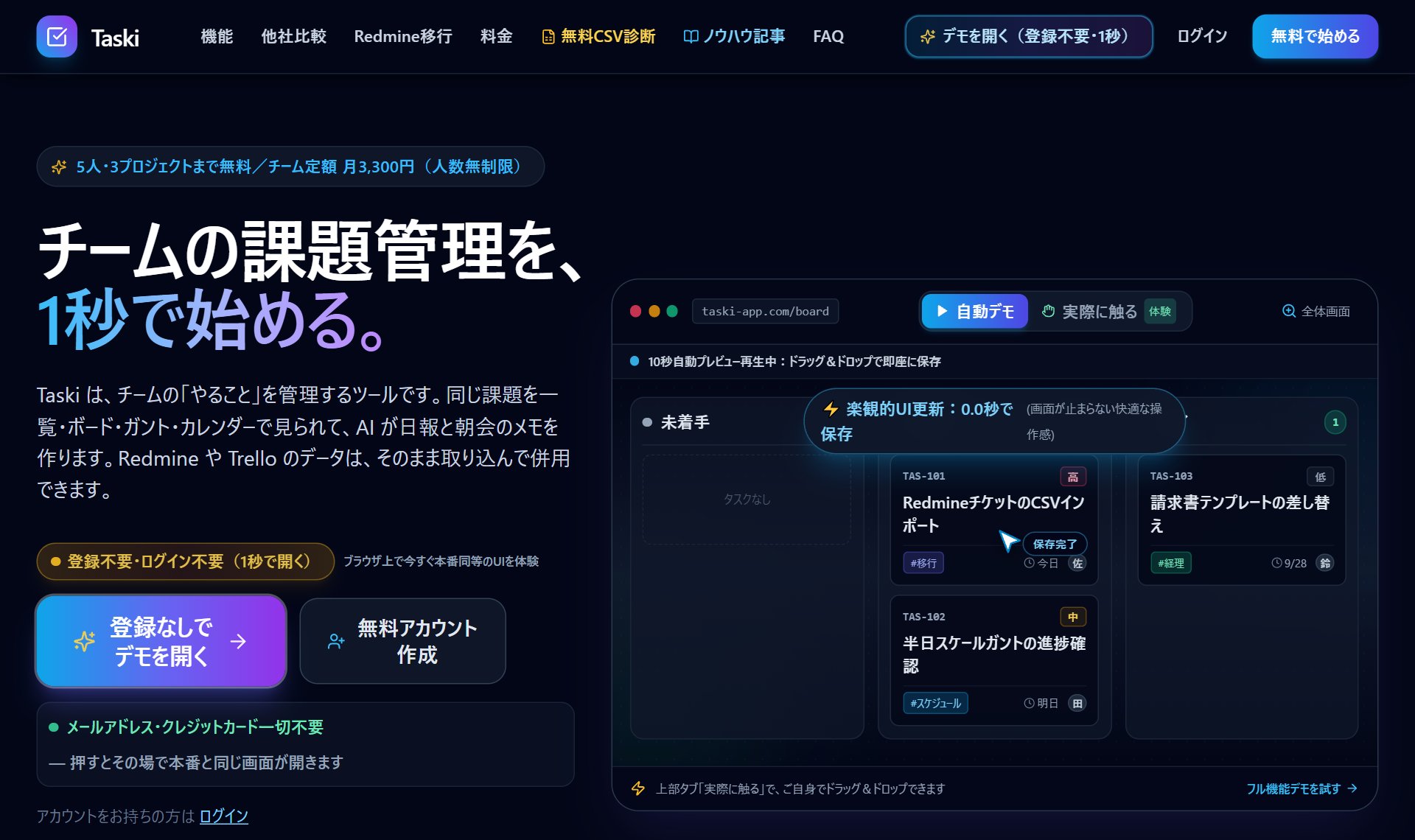The height and width of the screenshot is (840, 1415).
Task: Click the green count badge showing 1
Action: tap(1335, 422)
